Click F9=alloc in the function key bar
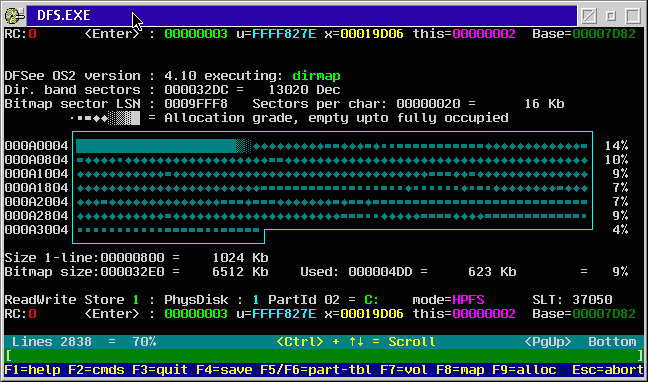 [x=524, y=370]
